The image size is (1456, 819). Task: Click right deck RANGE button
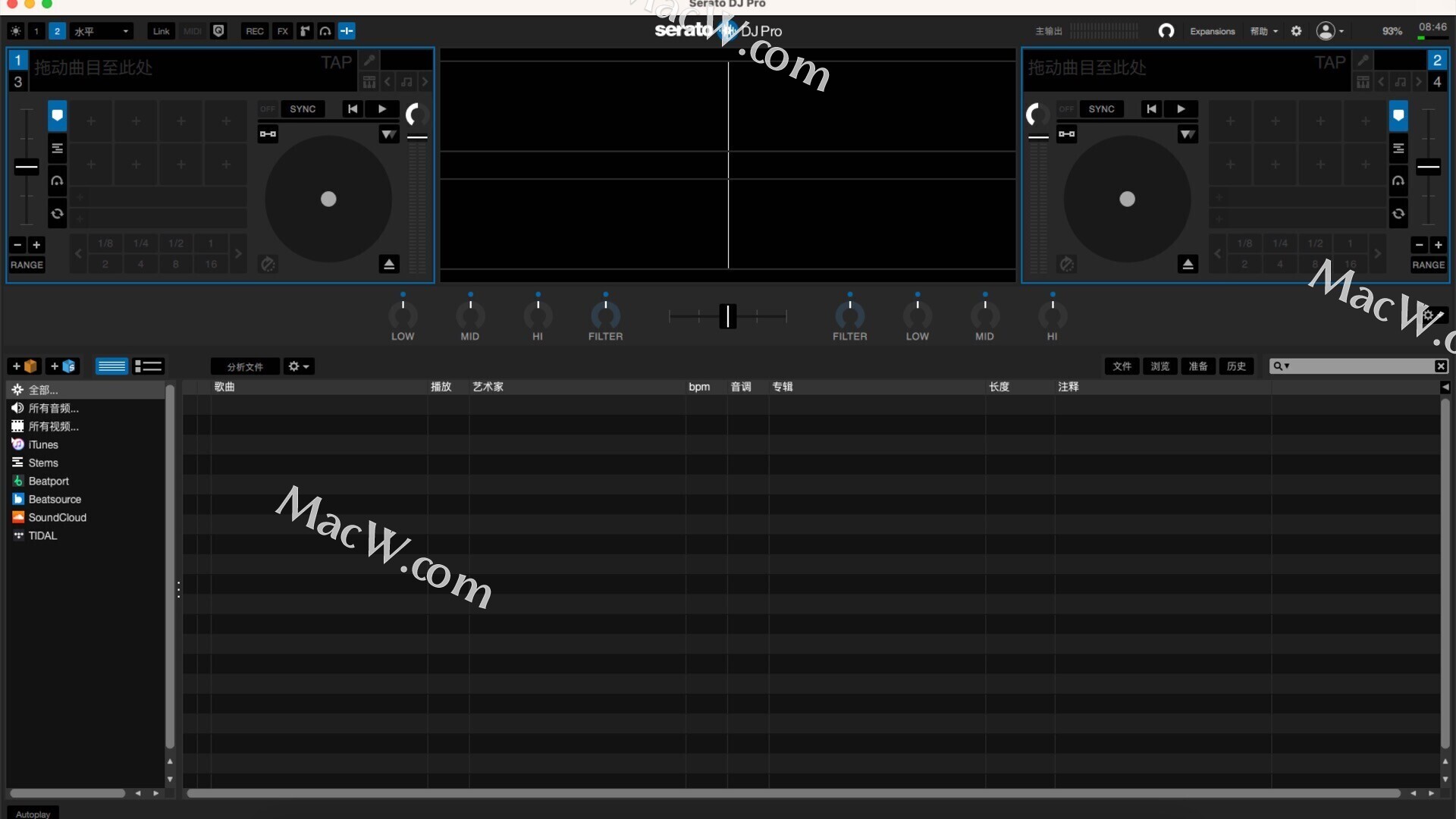click(1429, 265)
